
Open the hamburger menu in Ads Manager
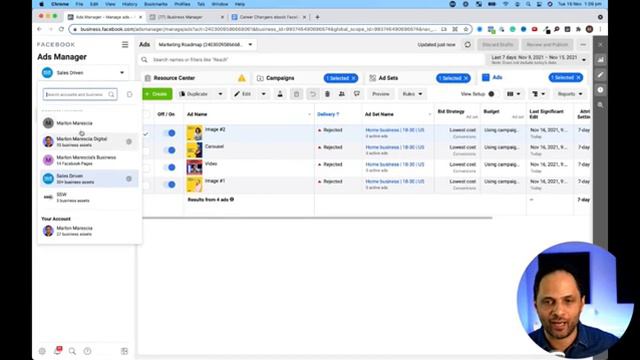(125, 44)
